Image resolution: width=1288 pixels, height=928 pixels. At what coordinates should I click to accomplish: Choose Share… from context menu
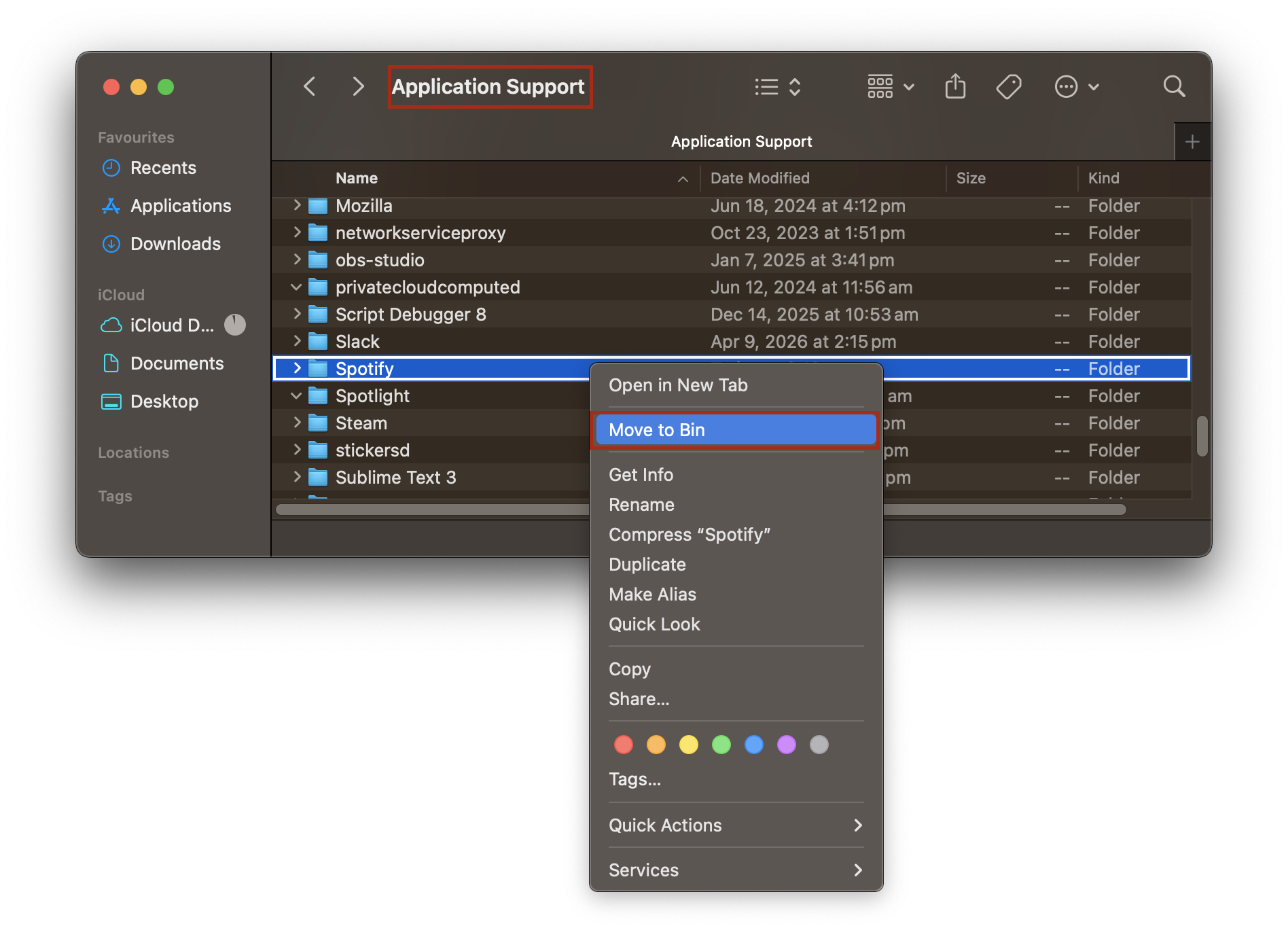[x=736, y=699]
